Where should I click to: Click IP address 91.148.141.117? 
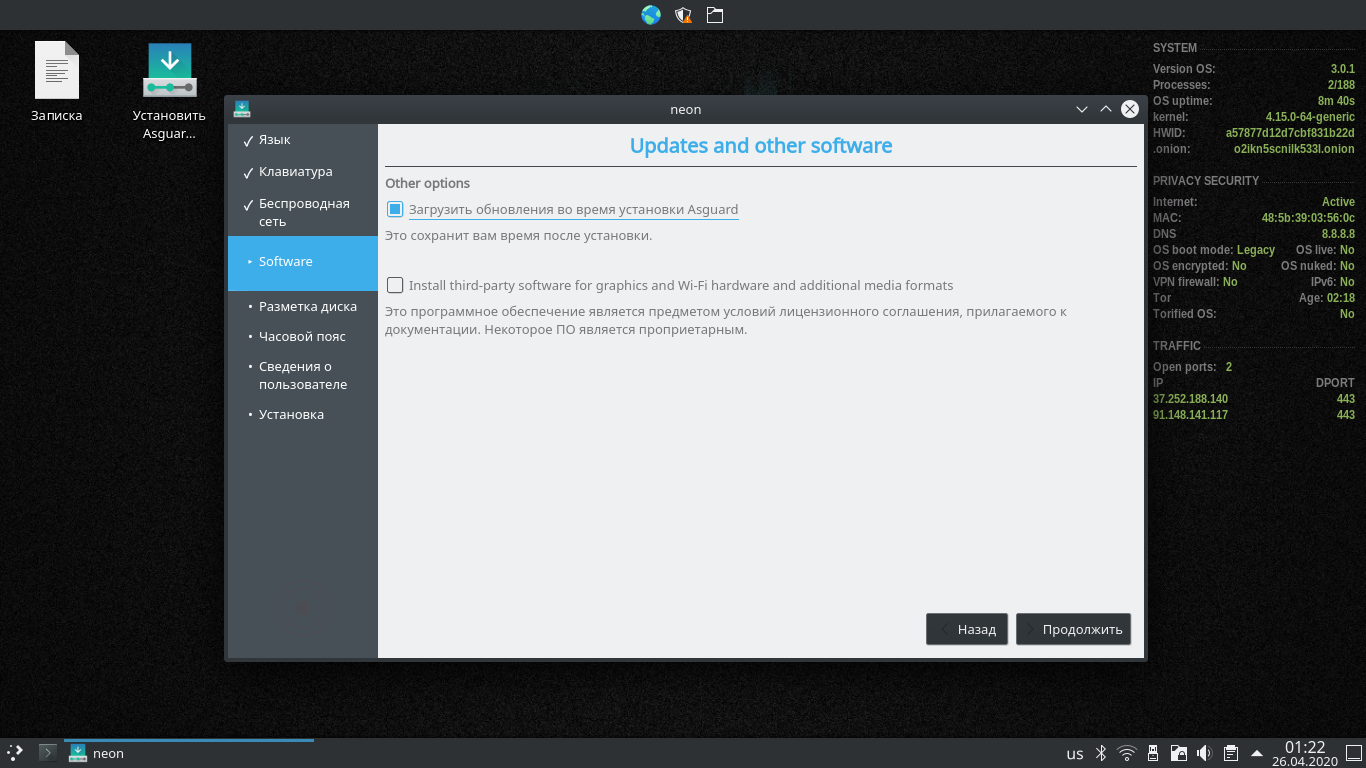(x=1190, y=415)
